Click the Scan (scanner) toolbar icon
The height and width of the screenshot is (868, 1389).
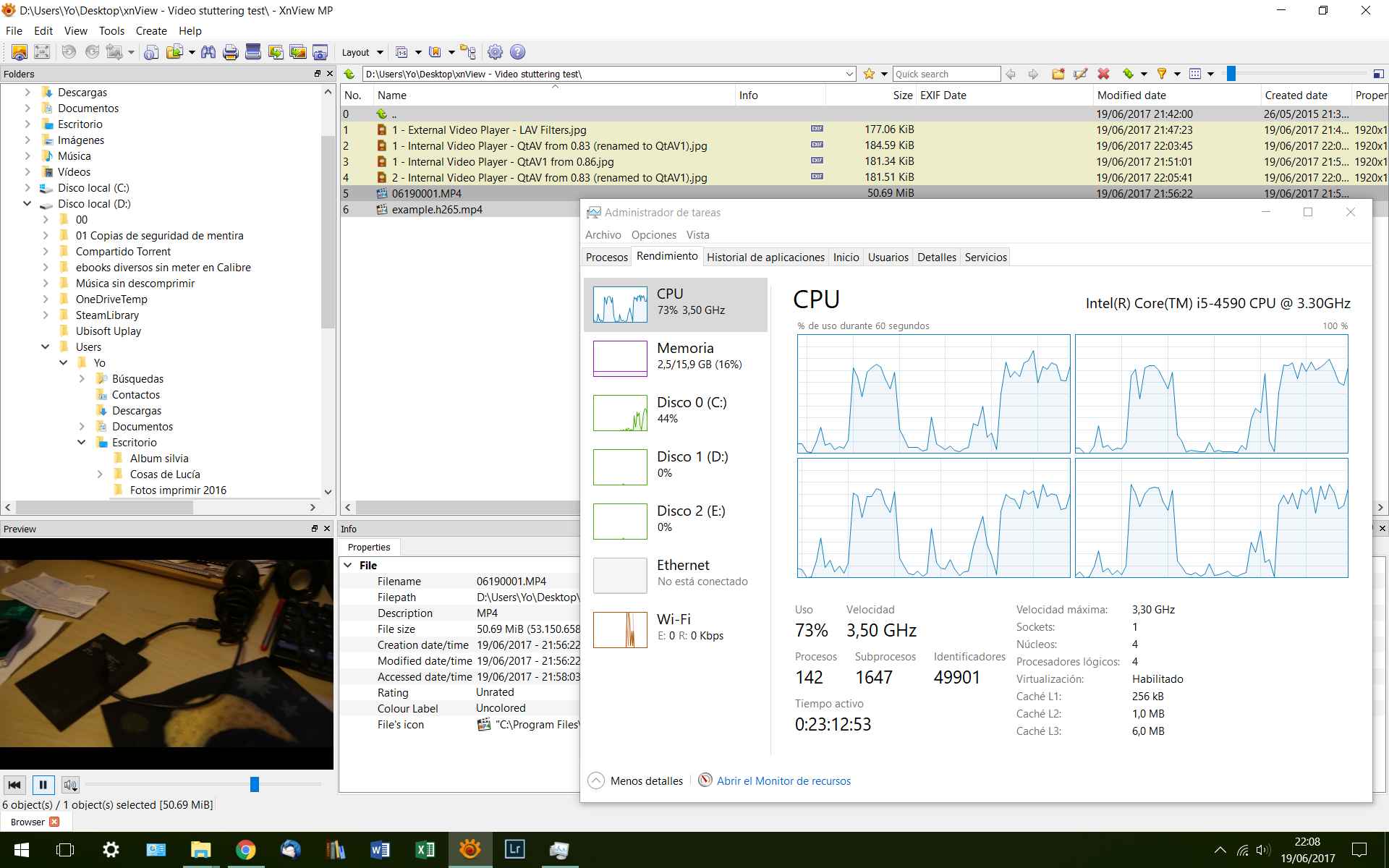(x=252, y=52)
